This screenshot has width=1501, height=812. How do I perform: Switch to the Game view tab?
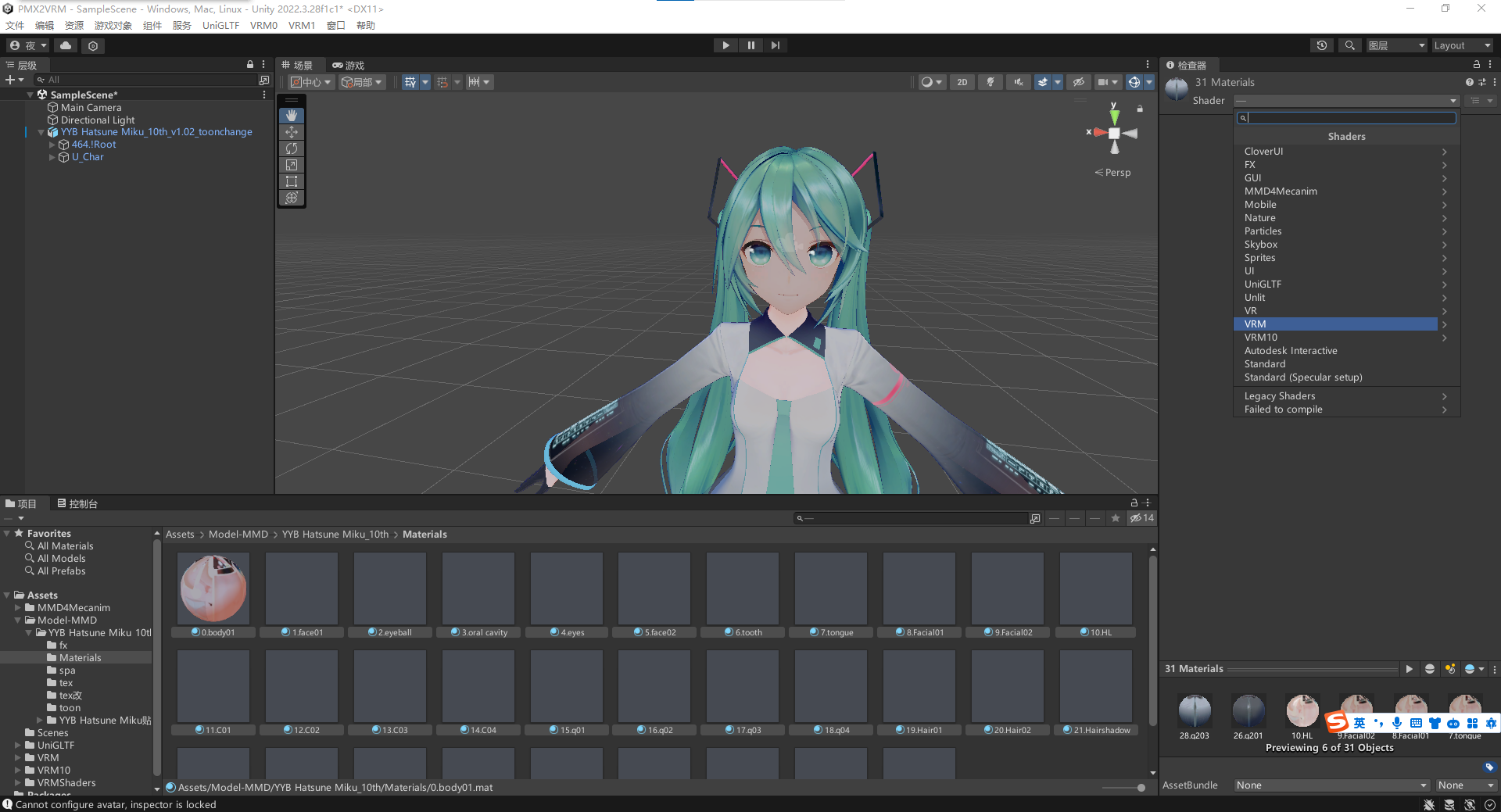(349, 66)
